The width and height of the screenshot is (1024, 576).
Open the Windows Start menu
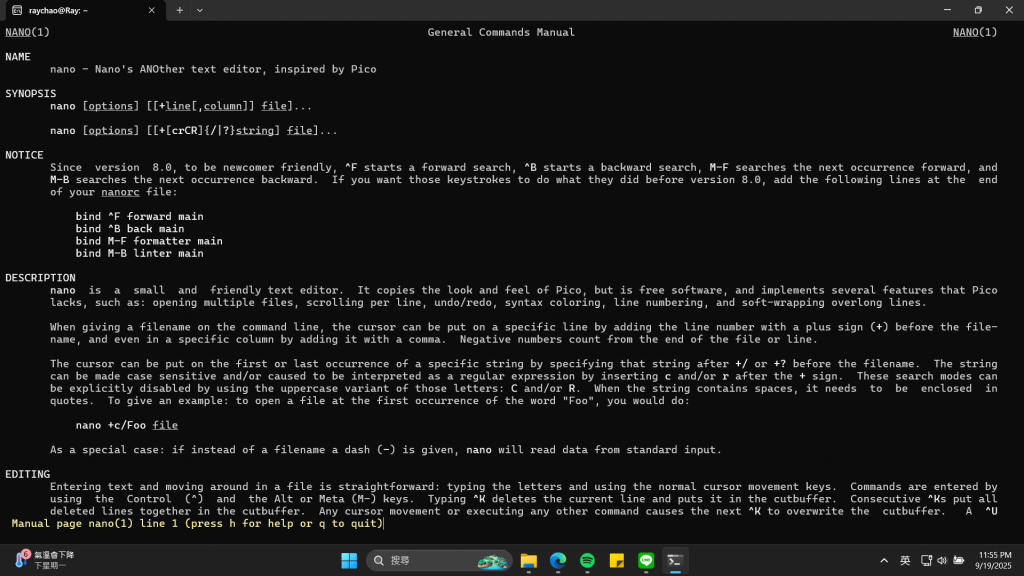(x=349, y=560)
